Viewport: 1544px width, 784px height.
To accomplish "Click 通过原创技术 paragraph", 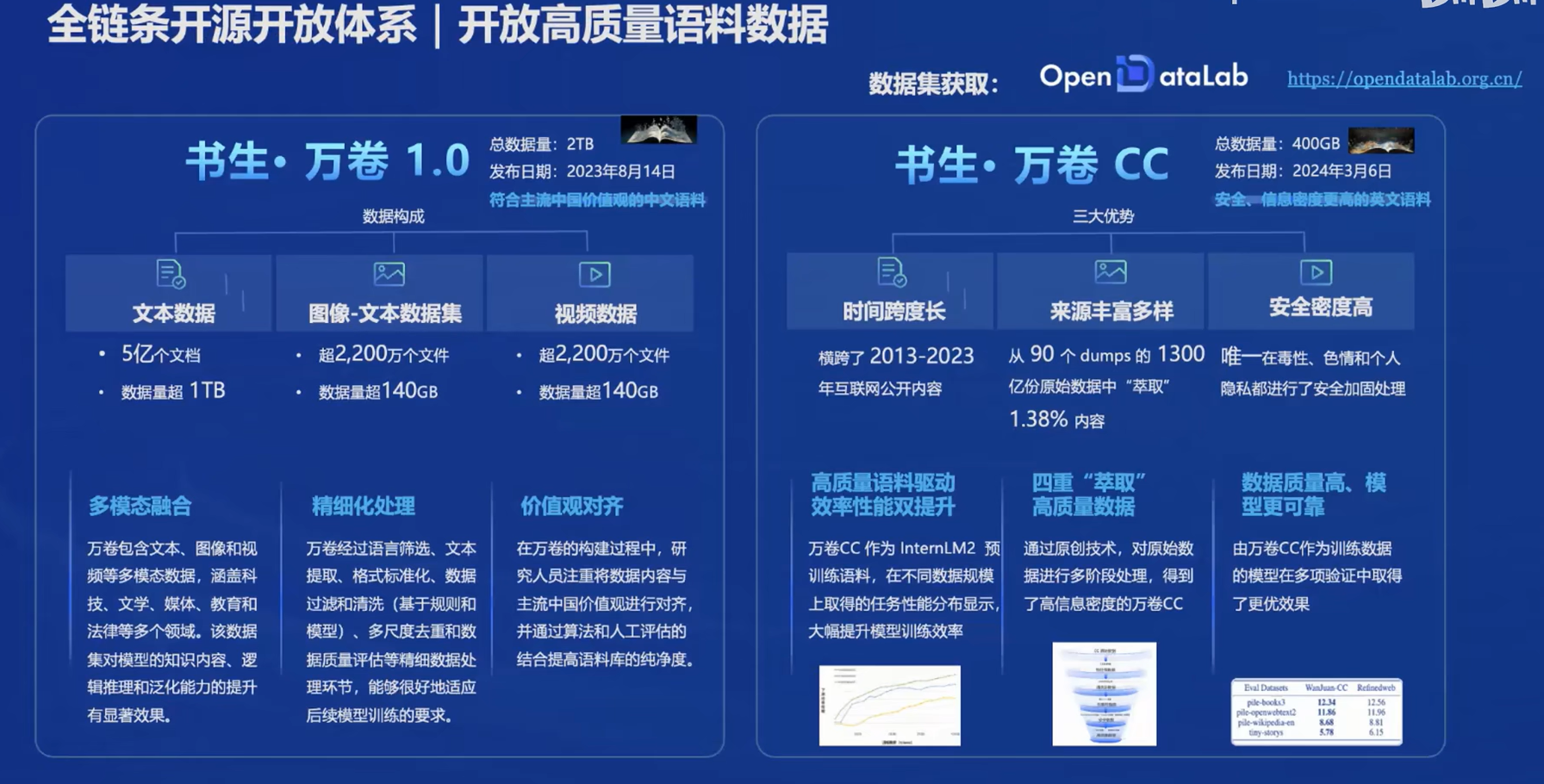I will pyautogui.click(x=1108, y=576).
